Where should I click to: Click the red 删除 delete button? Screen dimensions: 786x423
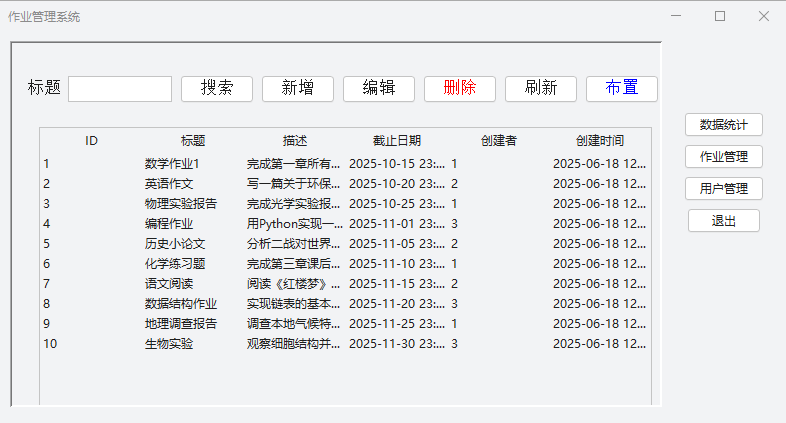[x=460, y=89]
